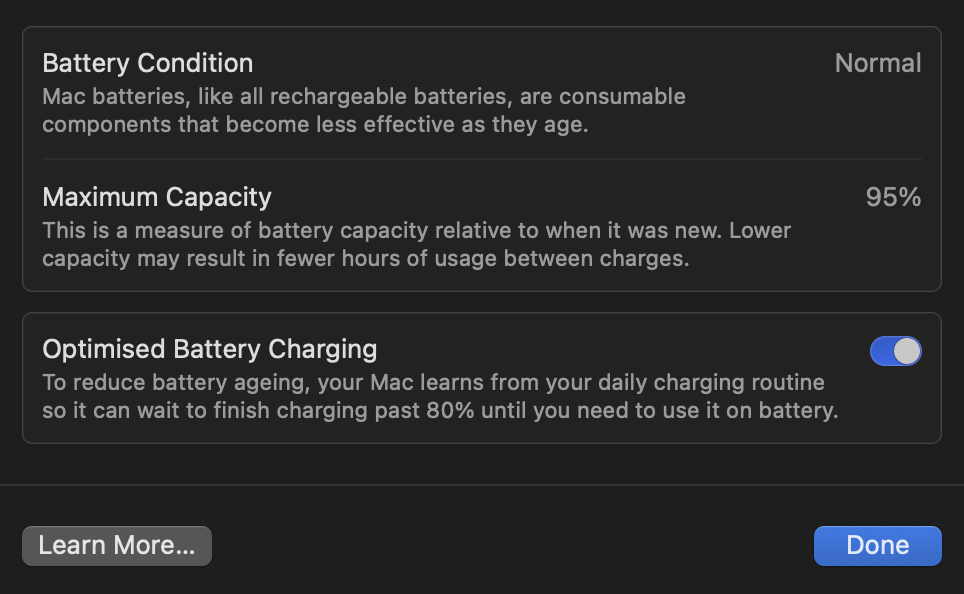
Task: Select the 95% maximum capacity value
Action: click(893, 197)
